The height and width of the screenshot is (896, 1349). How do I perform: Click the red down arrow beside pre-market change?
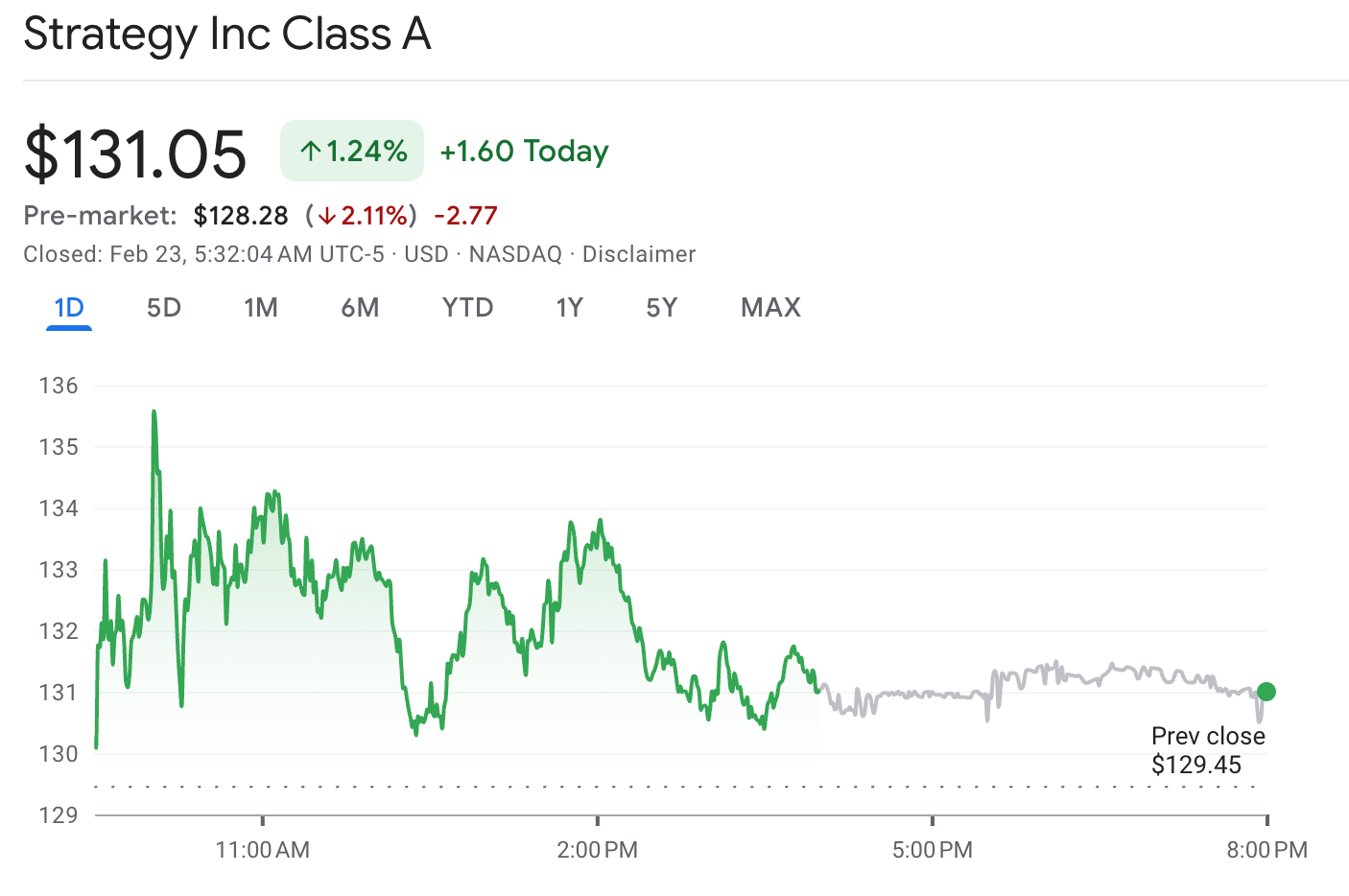(x=328, y=216)
